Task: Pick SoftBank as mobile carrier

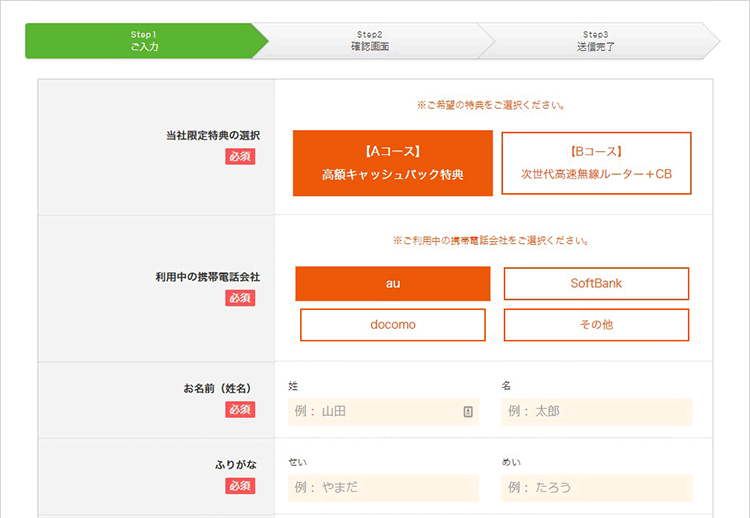Action: [x=596, y=283]
